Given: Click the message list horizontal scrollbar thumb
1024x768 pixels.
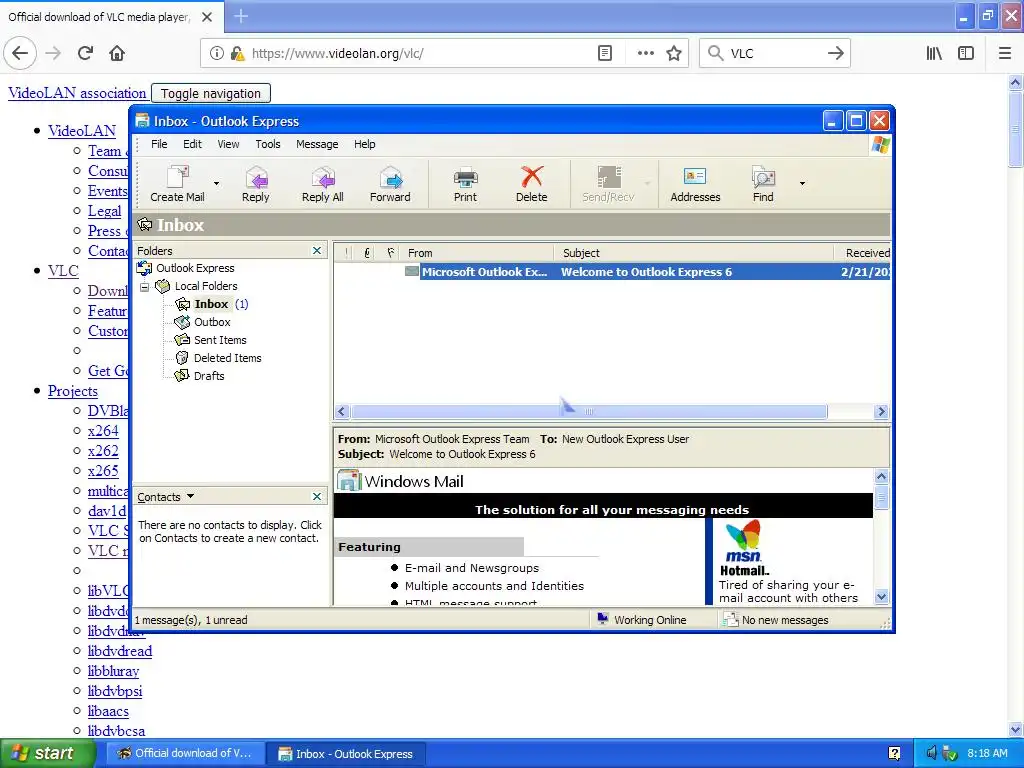Looking at the screenshot, I should [x=589, y=411].
